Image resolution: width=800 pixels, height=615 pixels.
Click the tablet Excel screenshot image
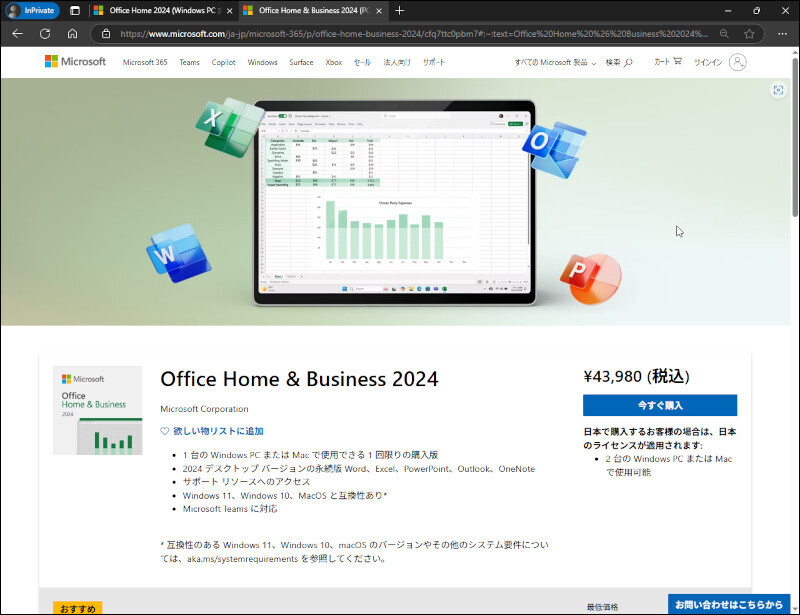point(395,202)
